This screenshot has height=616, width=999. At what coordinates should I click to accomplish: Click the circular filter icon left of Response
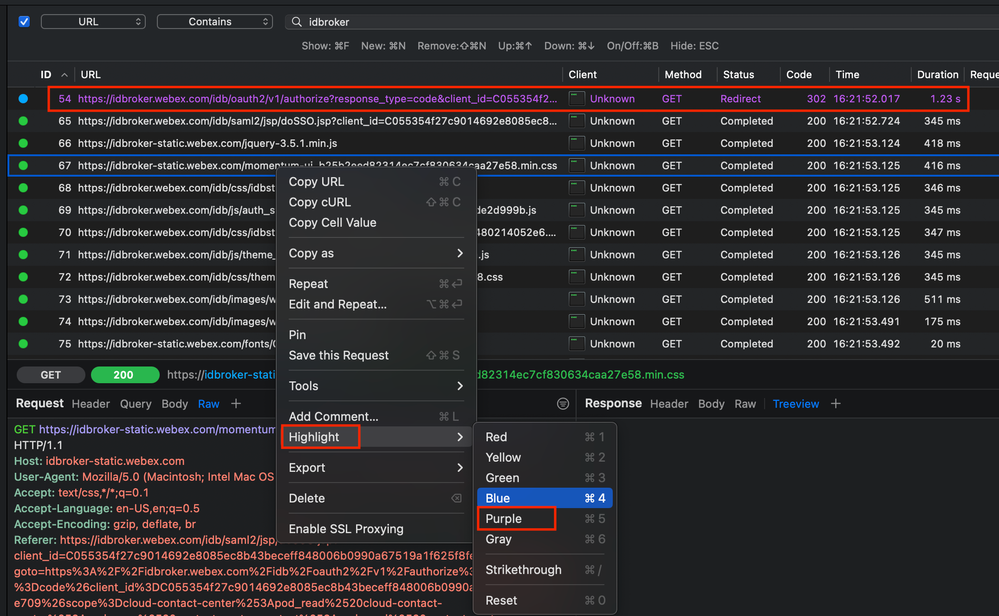563,403
